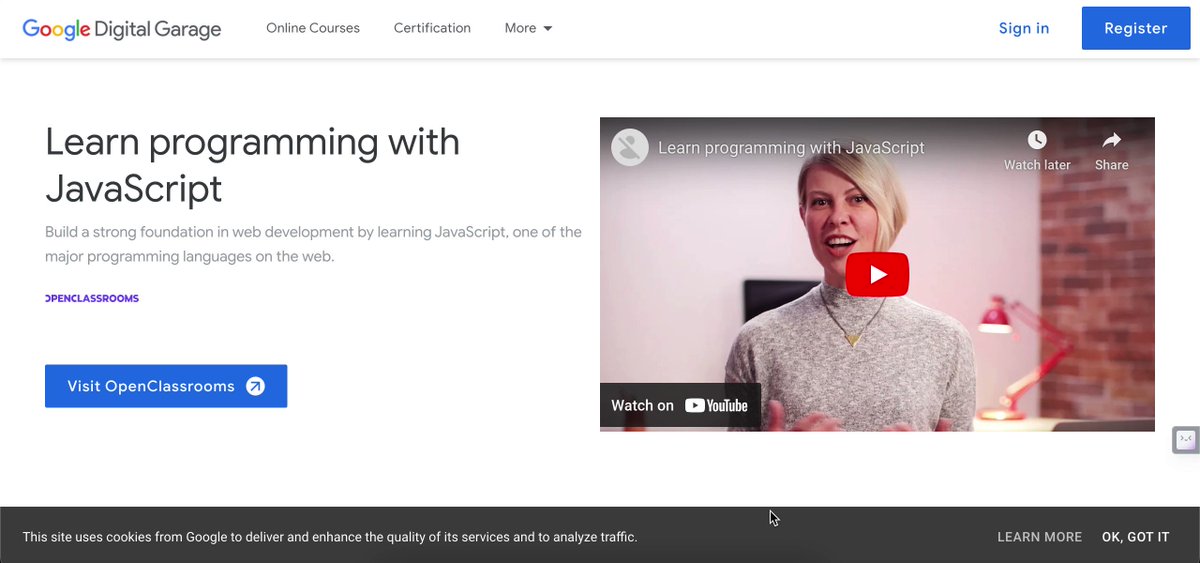The height and width of the screenshot is (563, 1200).
Task: Click LEARN MORE in cookie banner
Action: 1040,537
